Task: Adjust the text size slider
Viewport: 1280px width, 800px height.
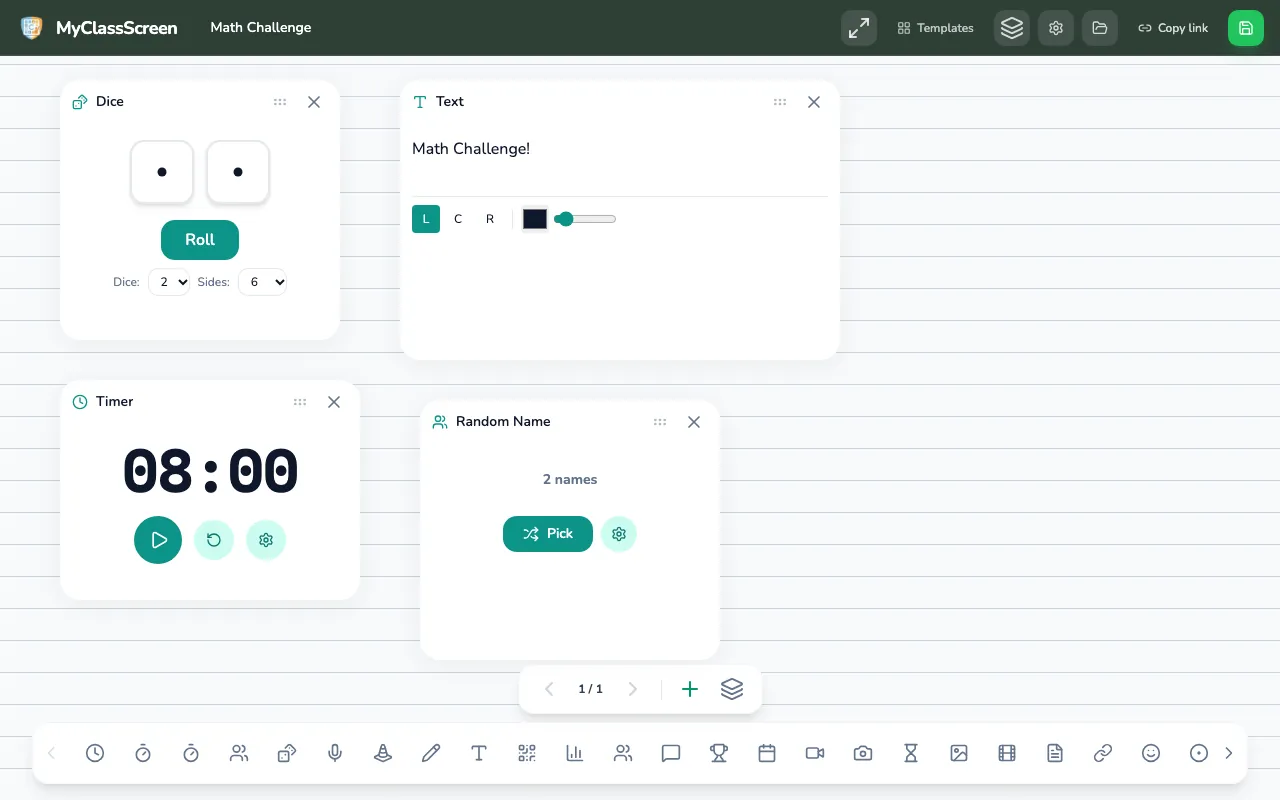Action: click(x=585, y=219)
